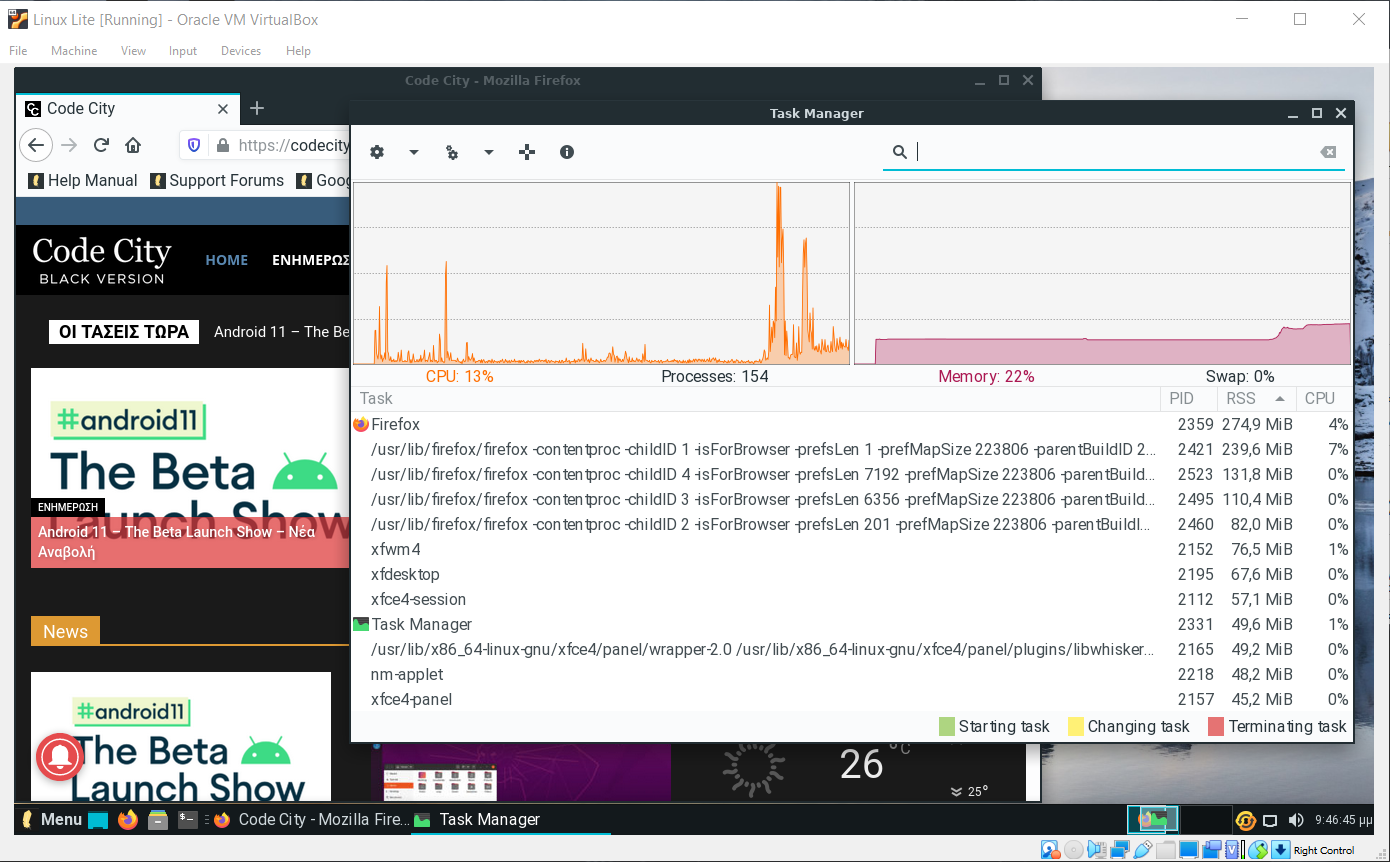
Task: Switch to the empty second workspace in pager
Action: click(x=1206, y=820)
